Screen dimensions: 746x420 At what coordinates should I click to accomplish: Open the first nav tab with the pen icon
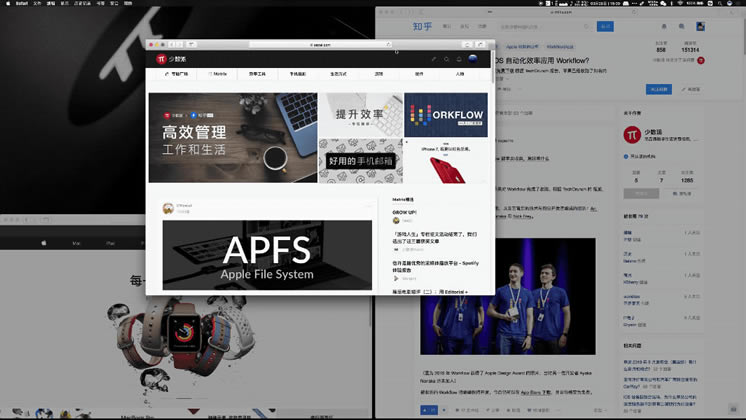click(x=176, y=74)
